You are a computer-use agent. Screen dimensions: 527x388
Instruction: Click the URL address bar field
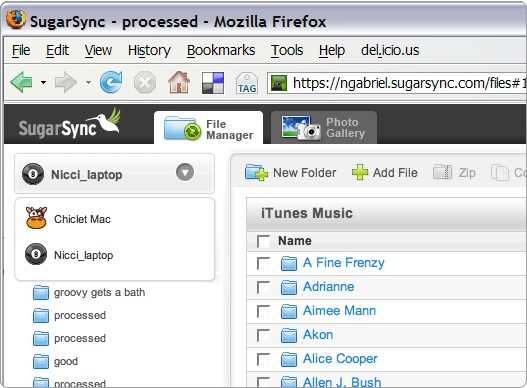pyautogui.click(x=397, y=83)
